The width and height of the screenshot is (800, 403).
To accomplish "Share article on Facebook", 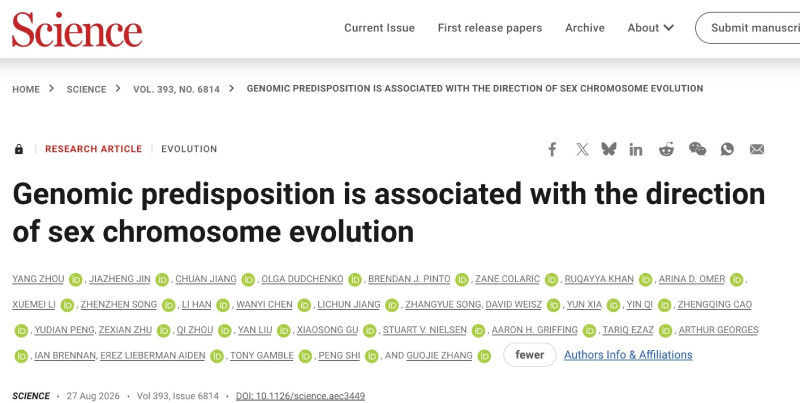I will point(552,149).
